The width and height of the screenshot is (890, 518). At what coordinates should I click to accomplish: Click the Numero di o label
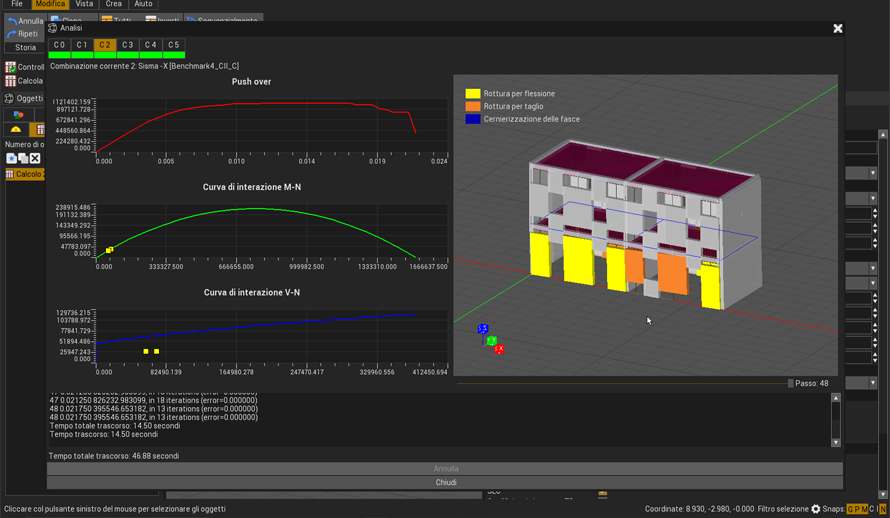tap(24, 144)
